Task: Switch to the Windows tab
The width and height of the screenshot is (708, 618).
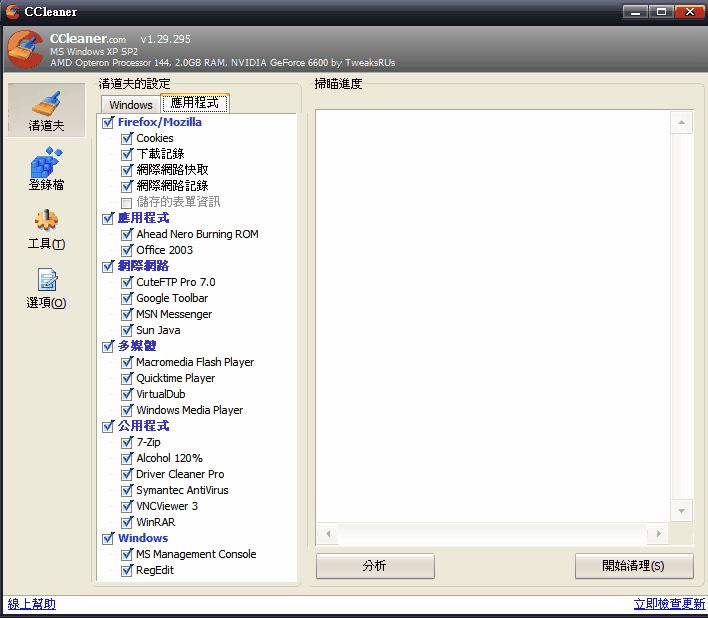Action: coord(130,105)
